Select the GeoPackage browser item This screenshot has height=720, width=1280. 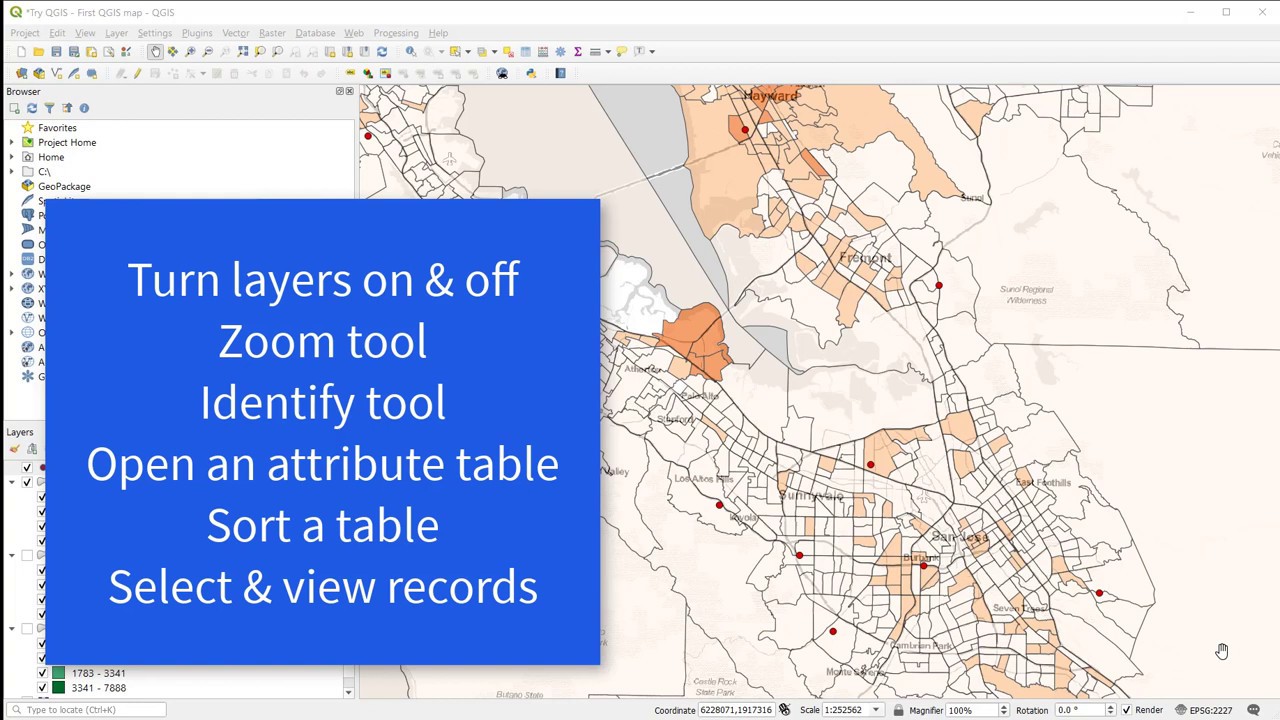click(x=64, y=187)
